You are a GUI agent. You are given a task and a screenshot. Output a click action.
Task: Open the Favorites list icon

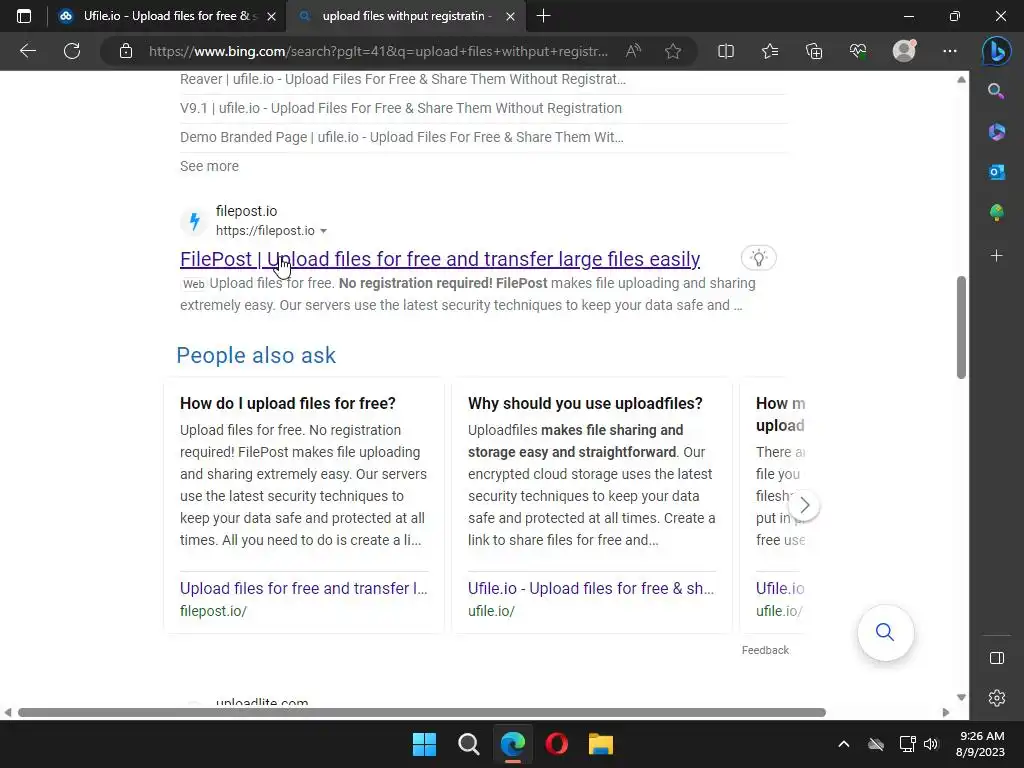point(770,51)
